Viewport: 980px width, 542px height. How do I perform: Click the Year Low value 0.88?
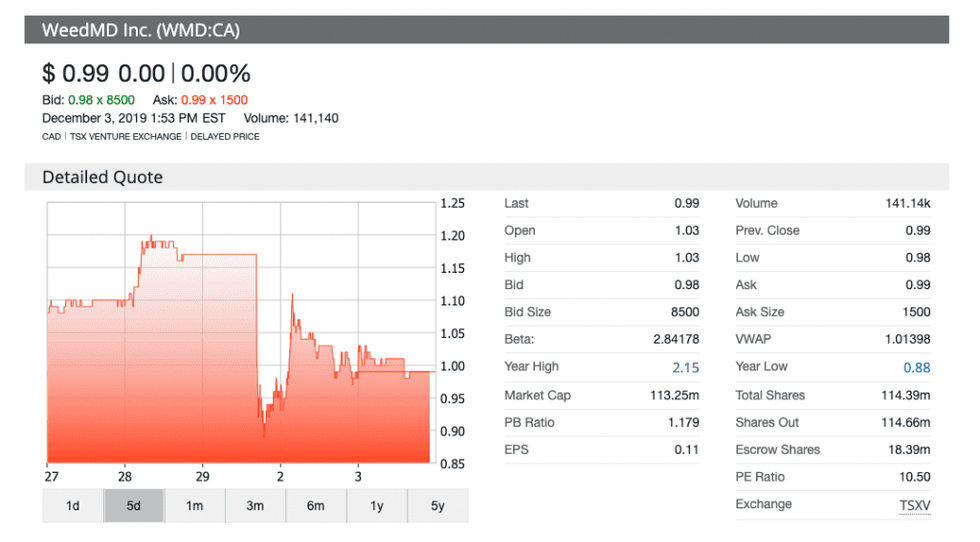click(x=916, y=367)
